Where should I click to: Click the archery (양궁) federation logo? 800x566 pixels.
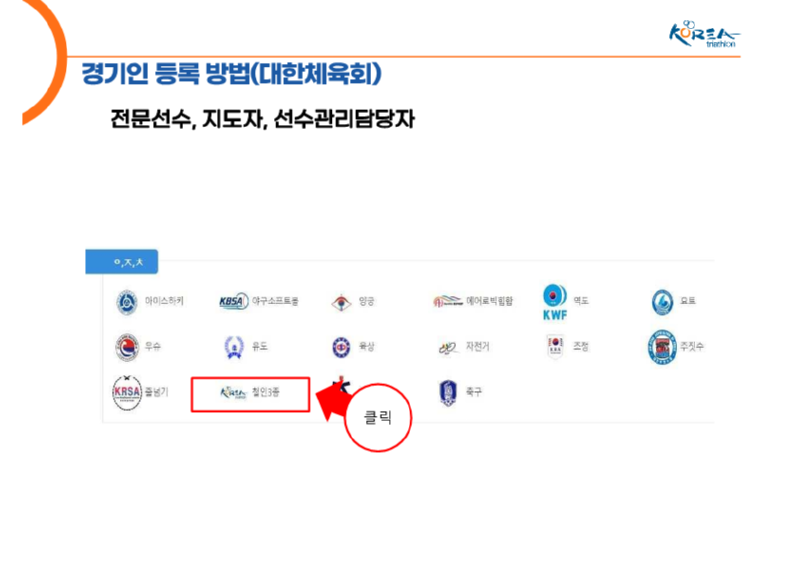click(x=341, y=302)
